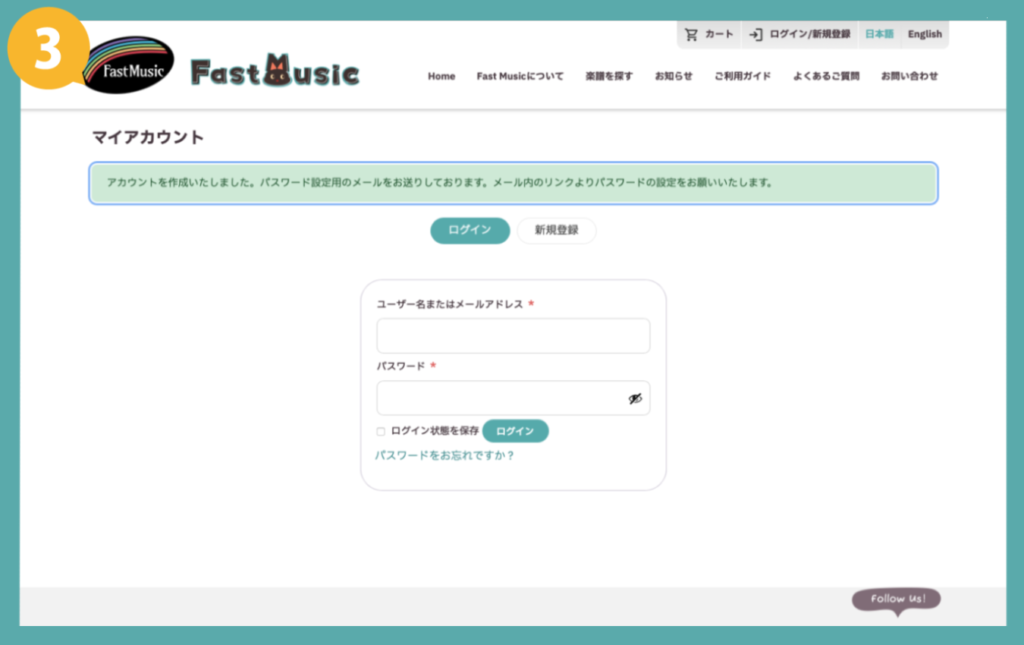Viewport: 1024px width, 645px height.
Task: Go to the お知らせ page
Action: 673,77
